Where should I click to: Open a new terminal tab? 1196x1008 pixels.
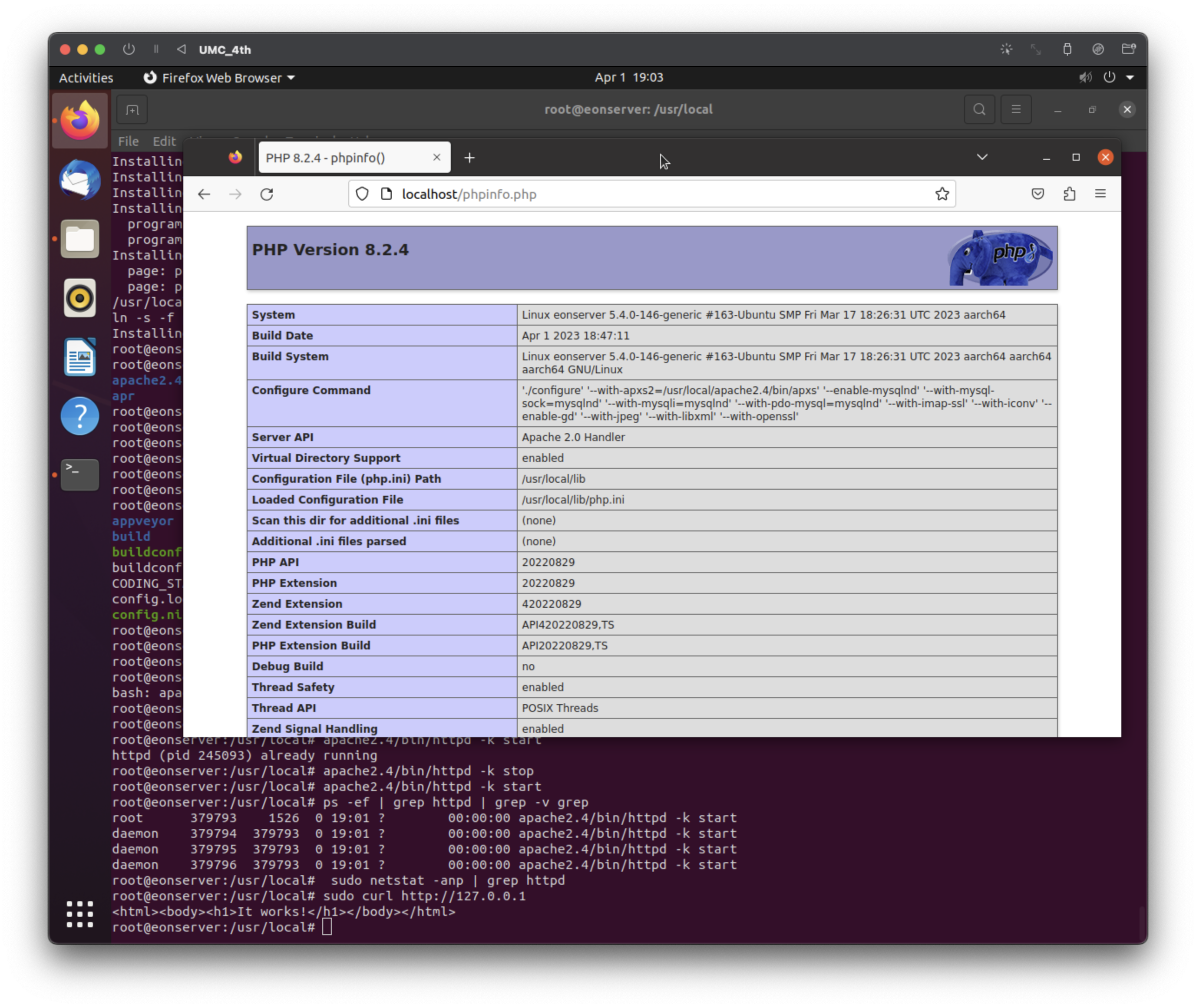(x=132, y=109)
